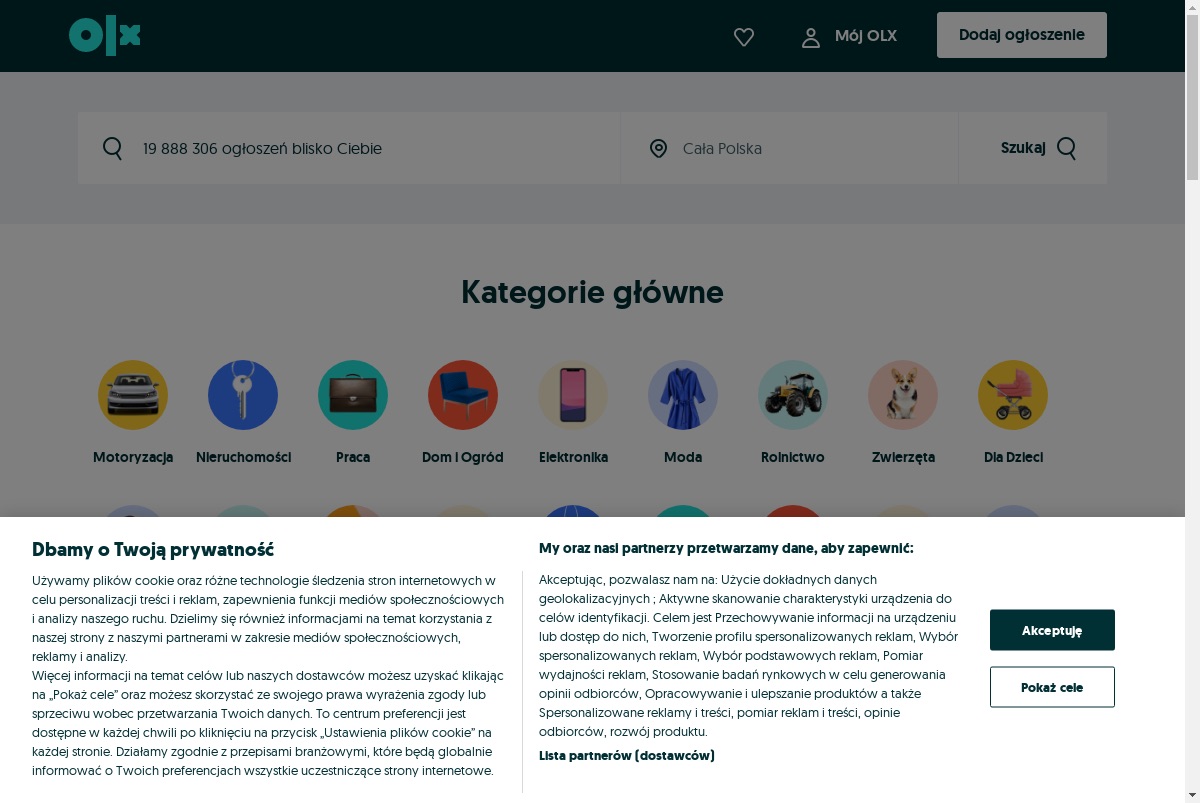The height and width of the screenshot is (803, 1200).
Task: Select the Nieruchomości key icon
Action: [243, 395]
